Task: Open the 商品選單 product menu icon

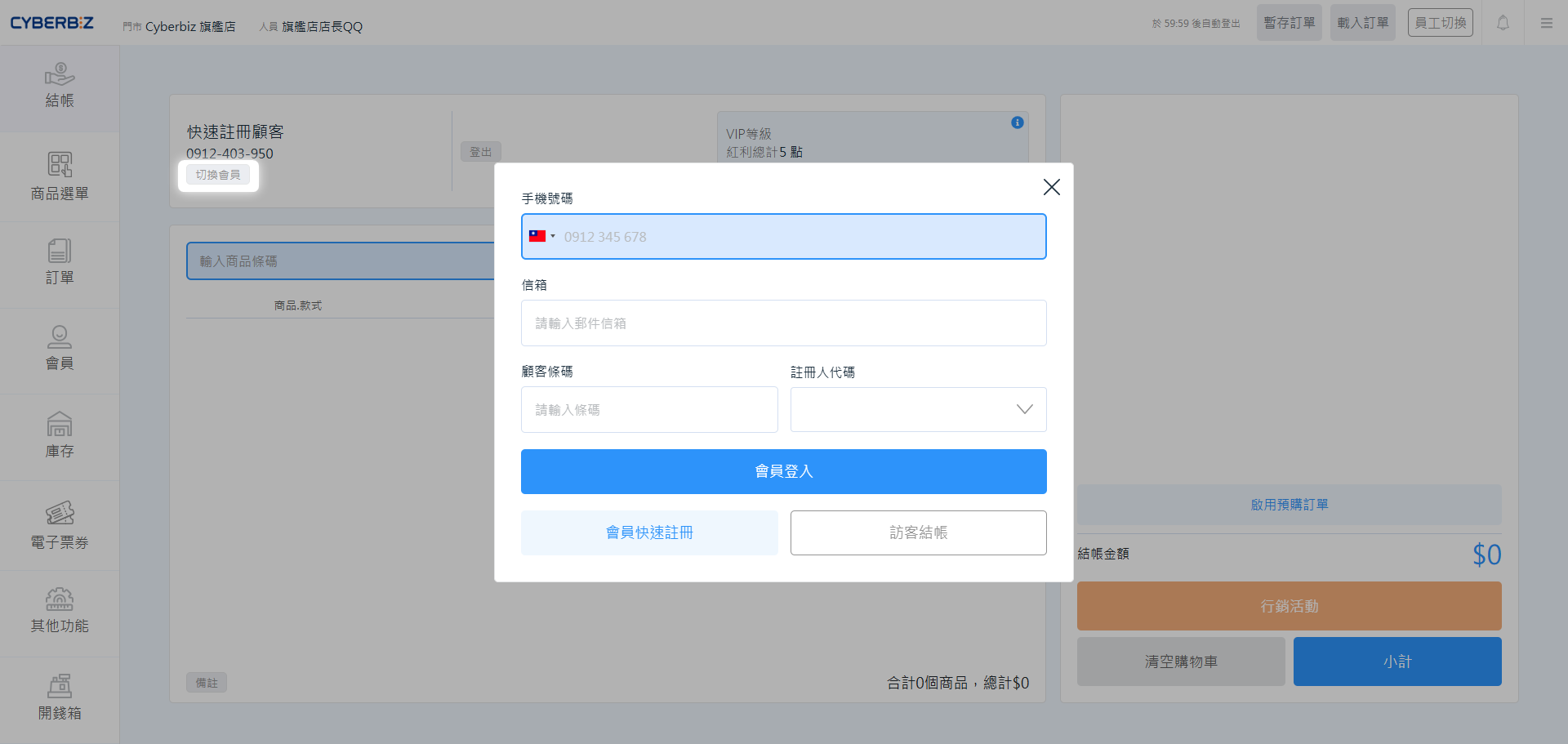Action: tap(60, 176)
